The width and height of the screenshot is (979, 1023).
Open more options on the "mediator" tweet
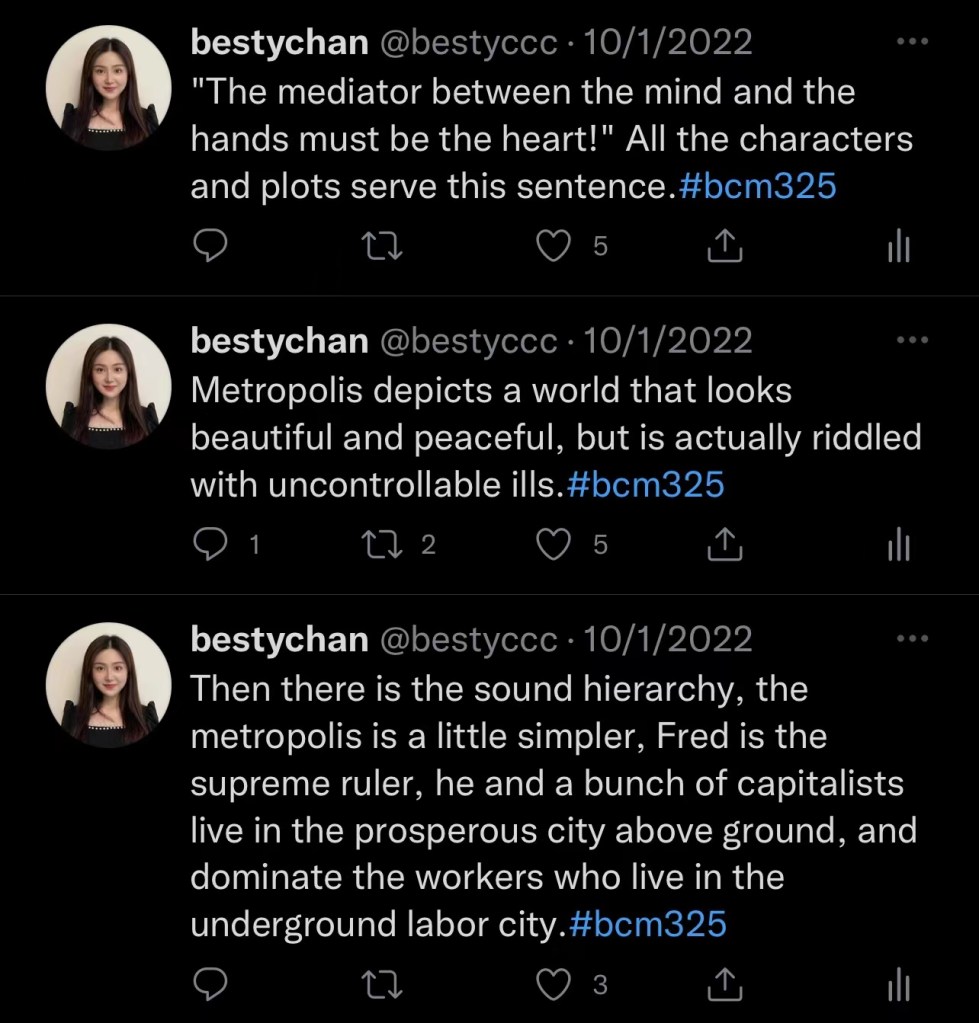click(912, 42)
